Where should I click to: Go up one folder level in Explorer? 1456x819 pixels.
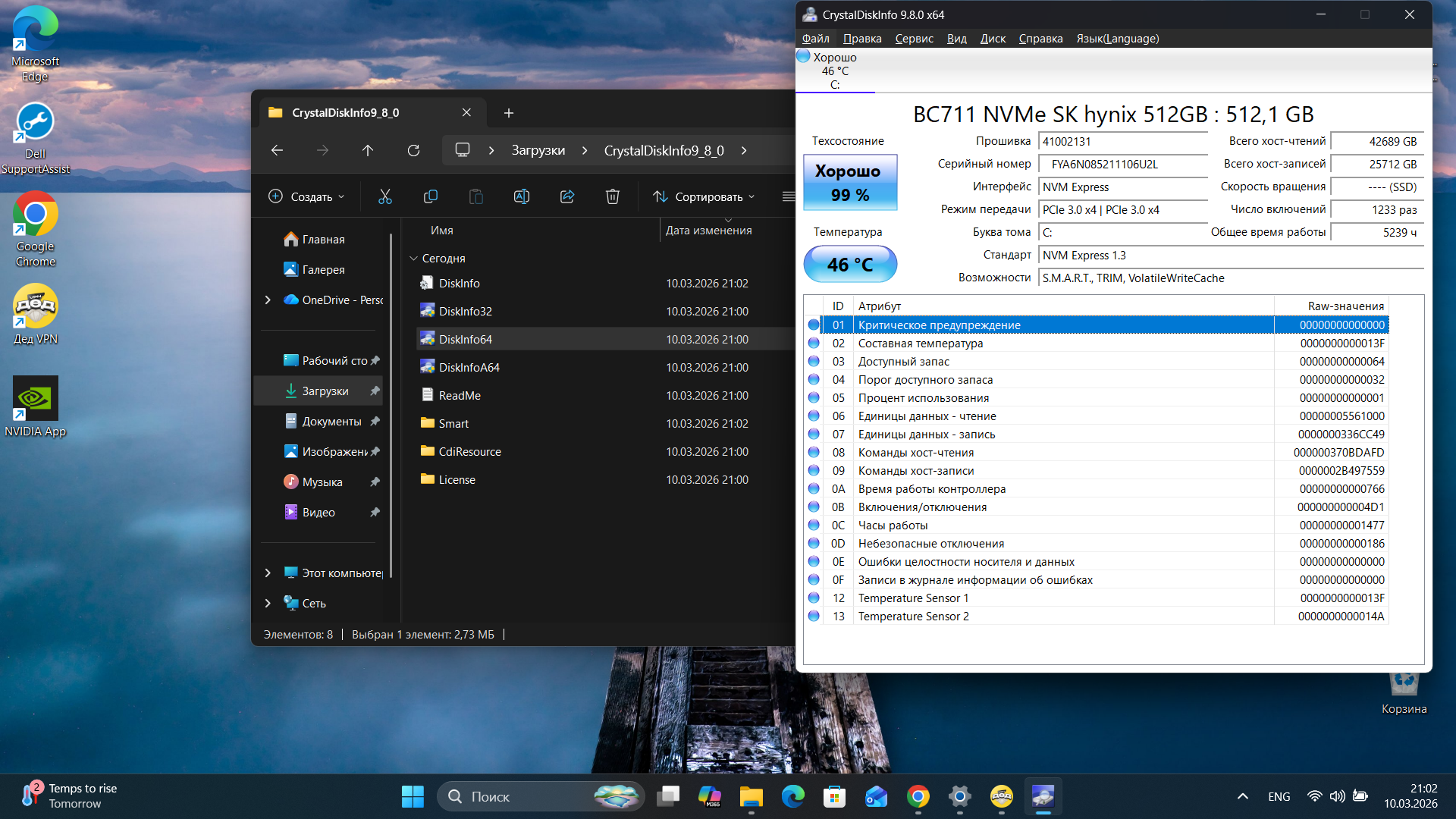(x=368, y=150)
